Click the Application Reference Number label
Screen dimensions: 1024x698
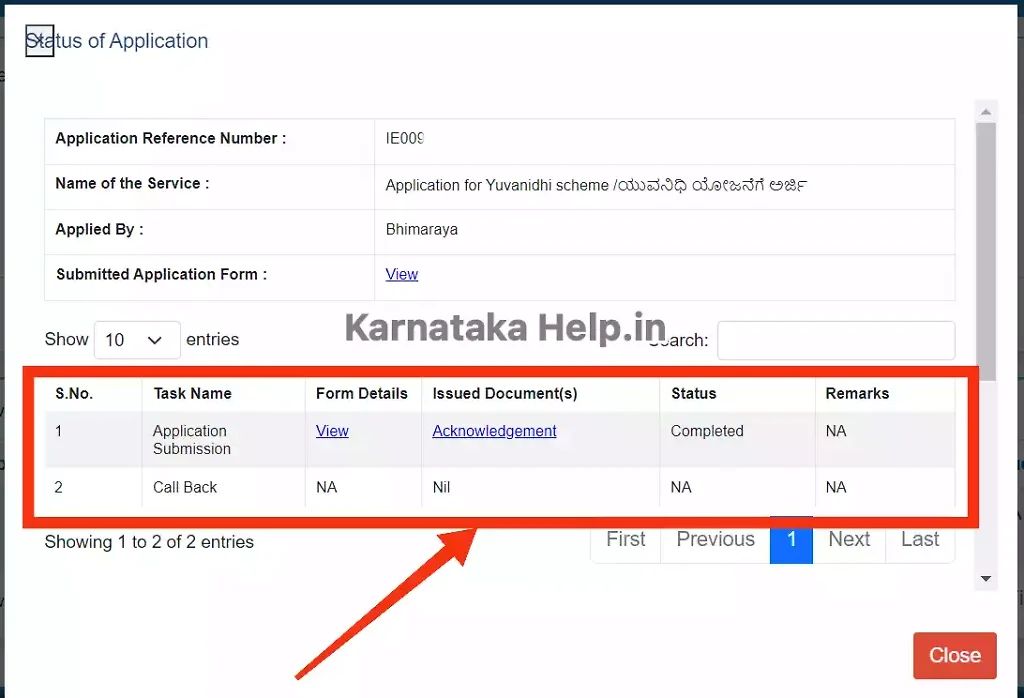point(170,138)
